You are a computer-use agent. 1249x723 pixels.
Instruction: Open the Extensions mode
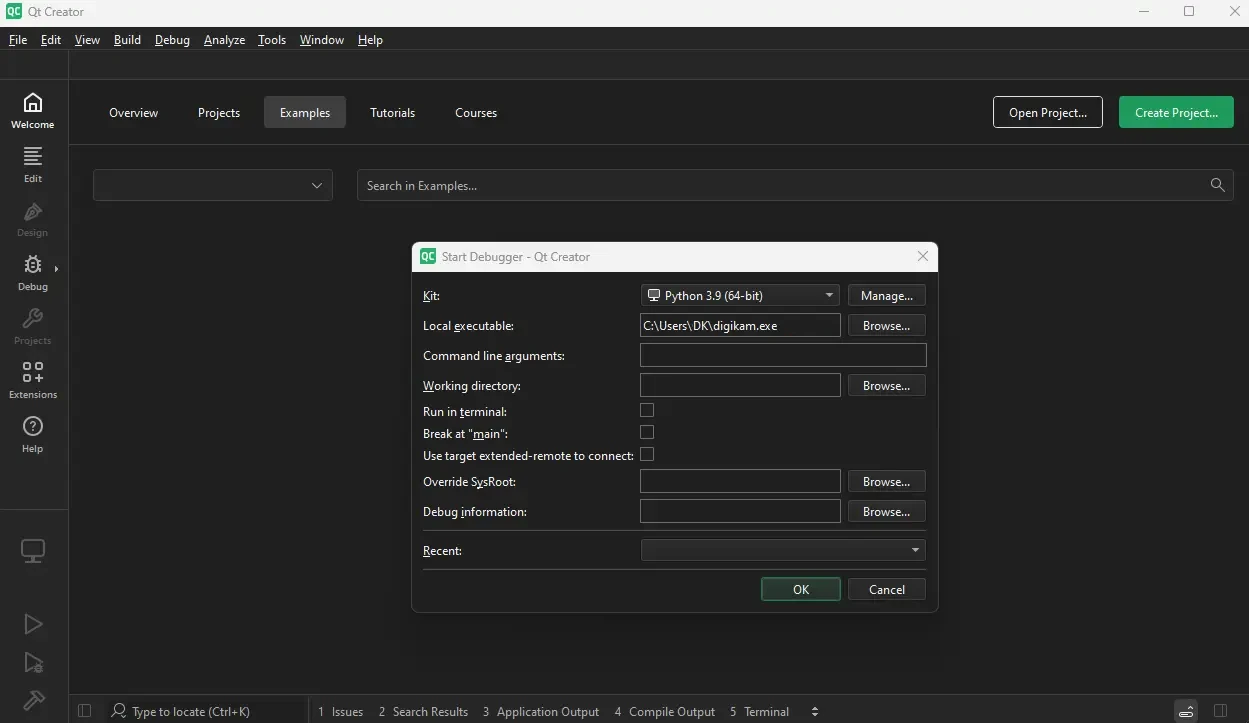click(32, 380)
